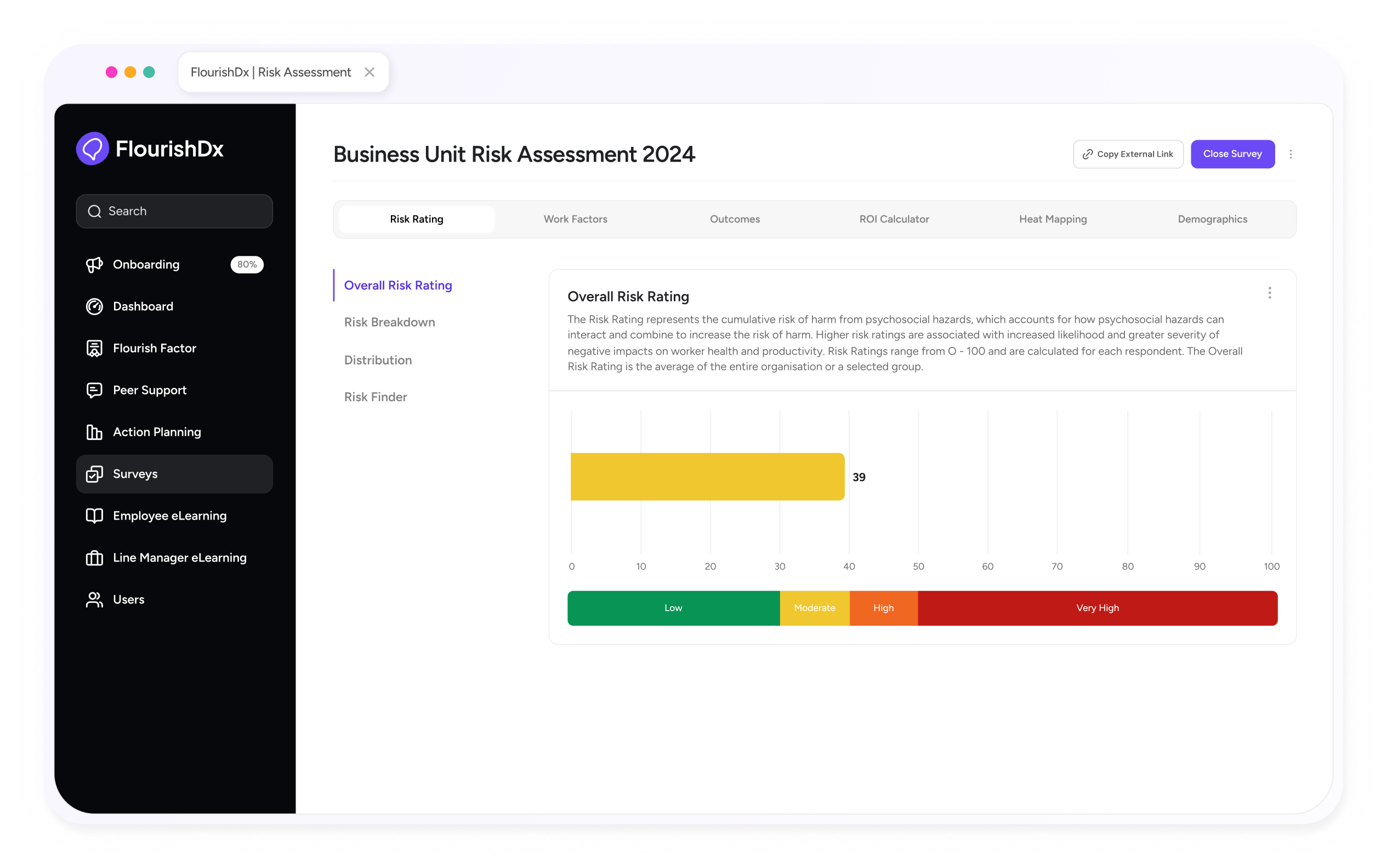Click the Line Manager eLearning briefcase icon
The image size is (1387, 868).
(94, 557)
